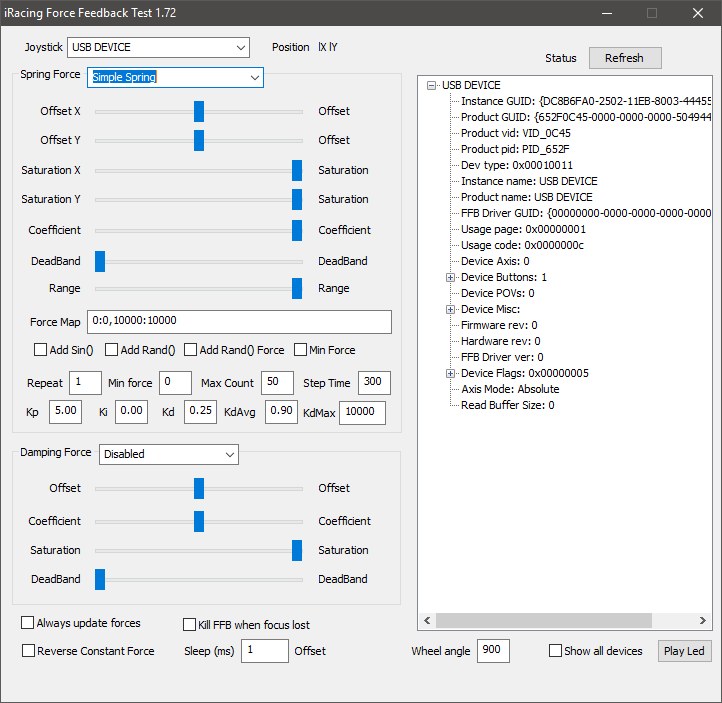The width and height of the screenshot is (722, 703).
Task: Expand the Device Buttons tree node
Action: tap(450, 277)
